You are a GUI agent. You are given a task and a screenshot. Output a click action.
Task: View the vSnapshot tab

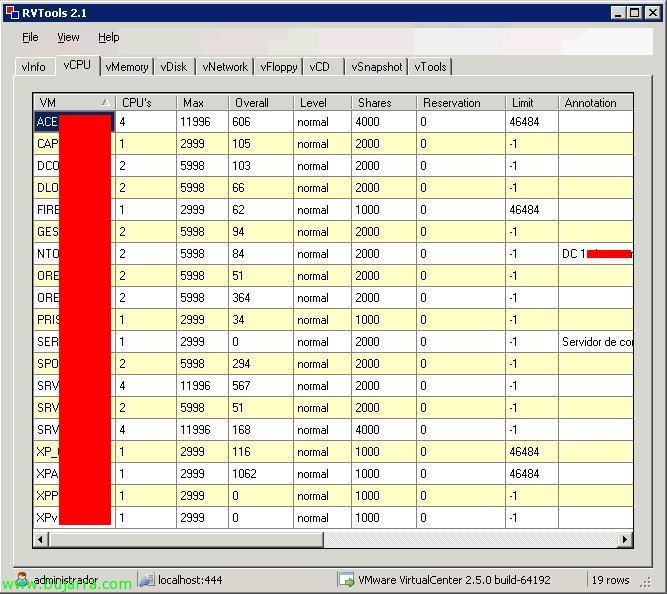[376, 67]
